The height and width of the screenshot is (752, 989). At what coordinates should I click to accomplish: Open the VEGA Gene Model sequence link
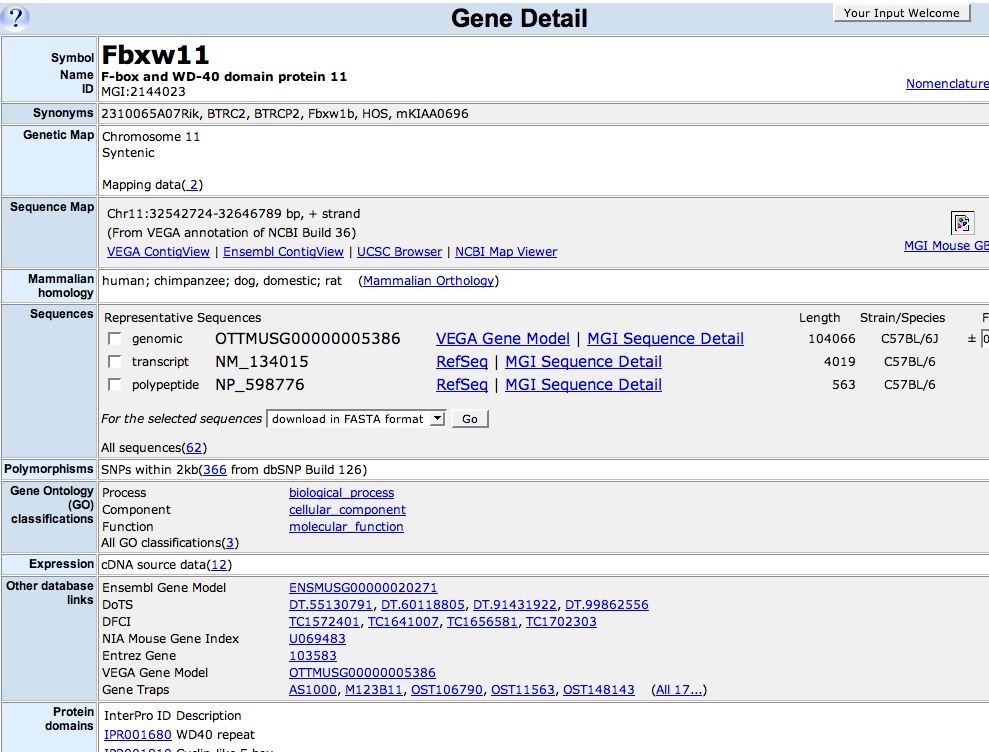pyautogui.click(x=503, y=339)
